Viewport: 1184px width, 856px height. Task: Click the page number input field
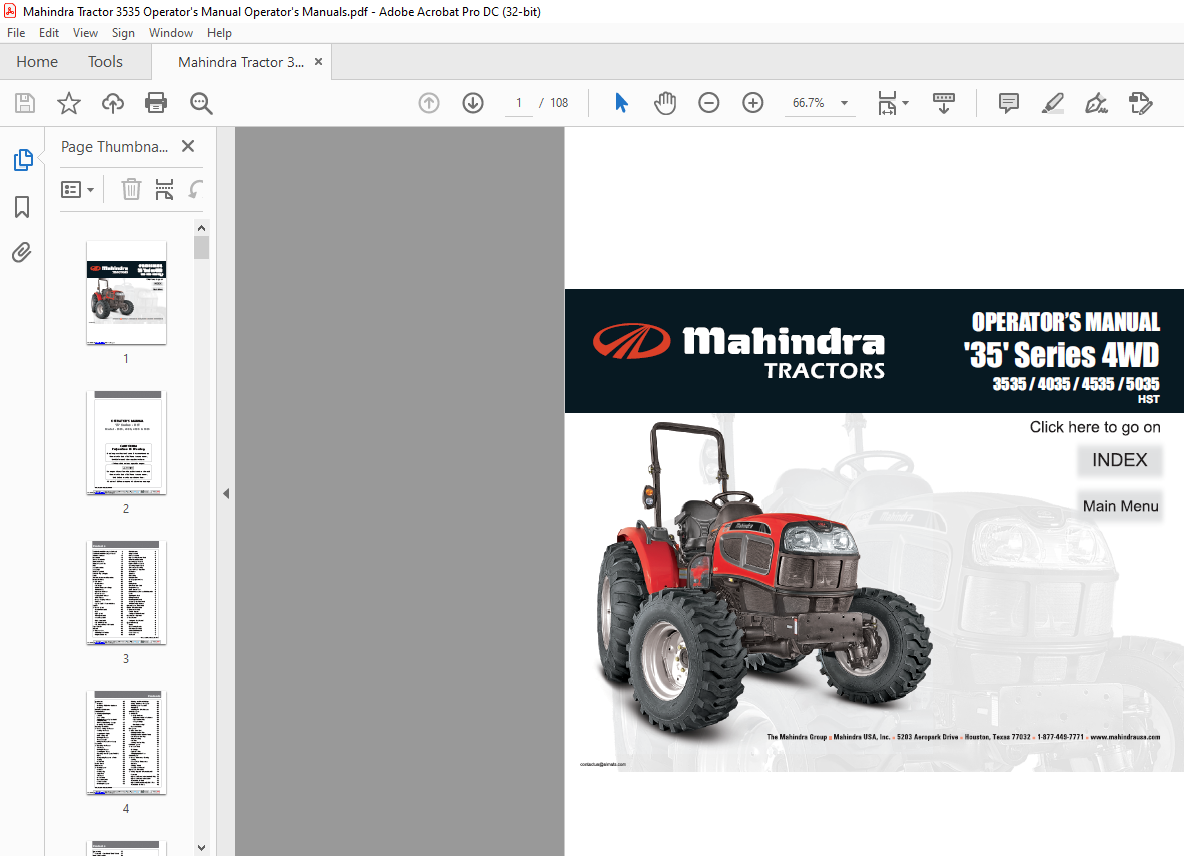pos(519,103)
